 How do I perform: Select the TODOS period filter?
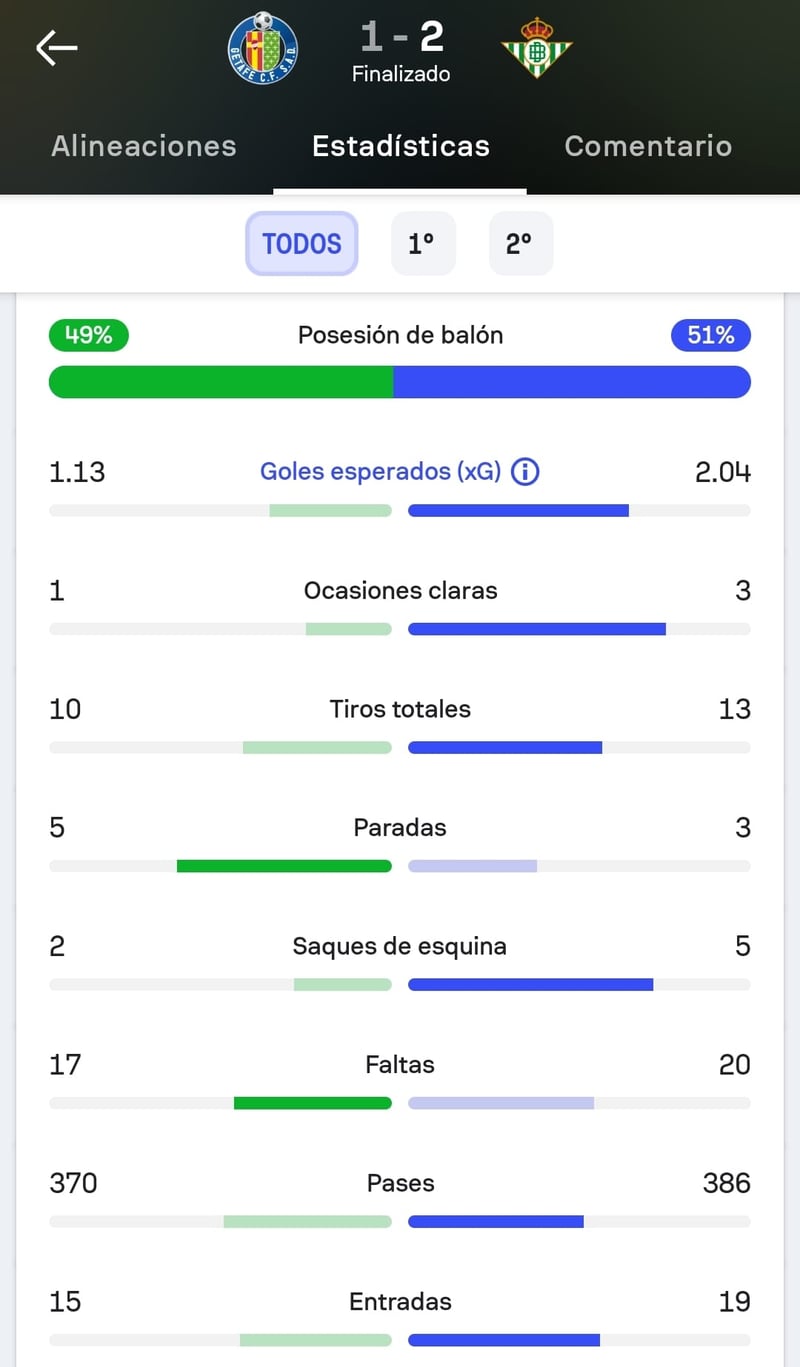[x=301, y=243]
